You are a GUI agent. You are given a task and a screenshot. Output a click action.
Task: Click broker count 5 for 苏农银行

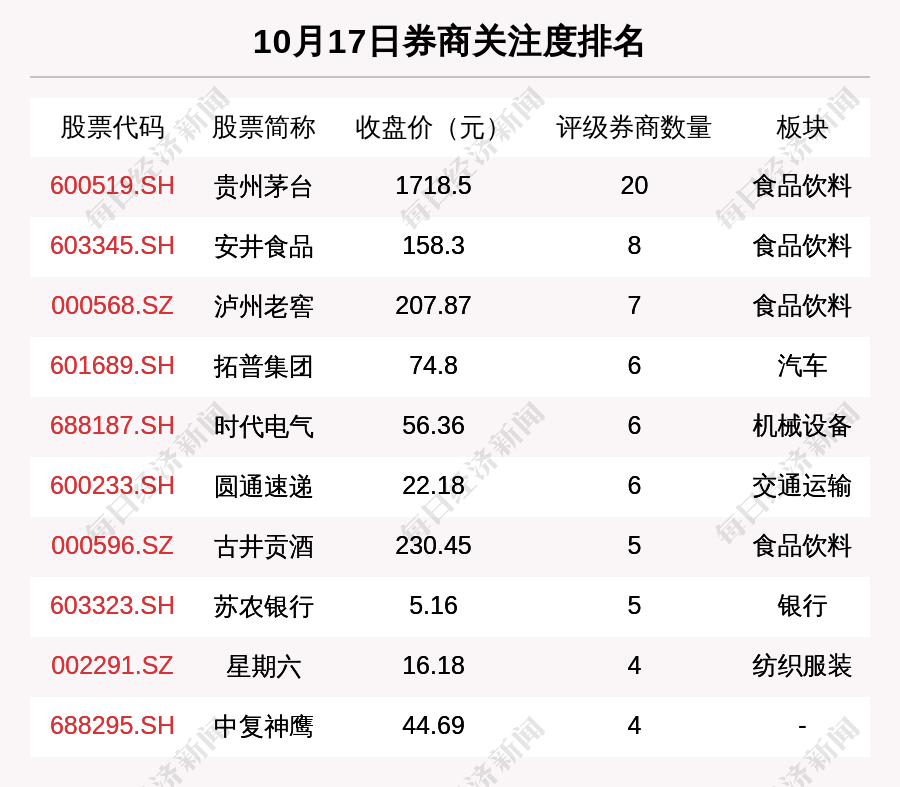tap(634, 606)
